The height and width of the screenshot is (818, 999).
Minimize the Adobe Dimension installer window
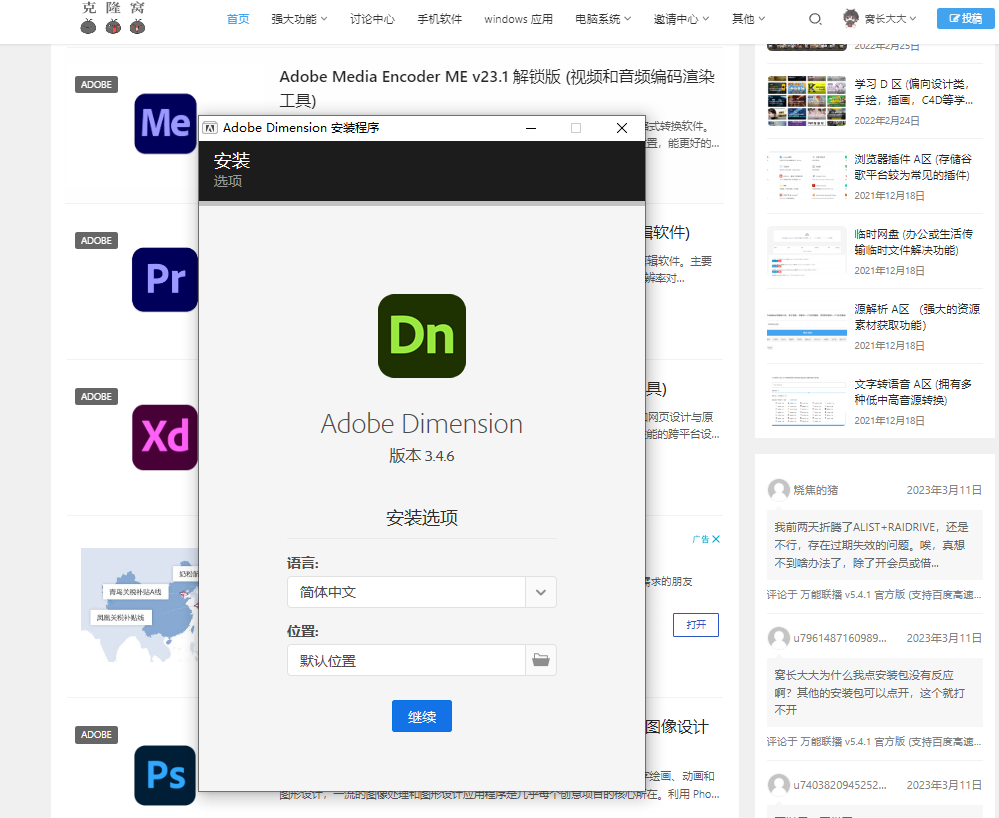(531, 128)
